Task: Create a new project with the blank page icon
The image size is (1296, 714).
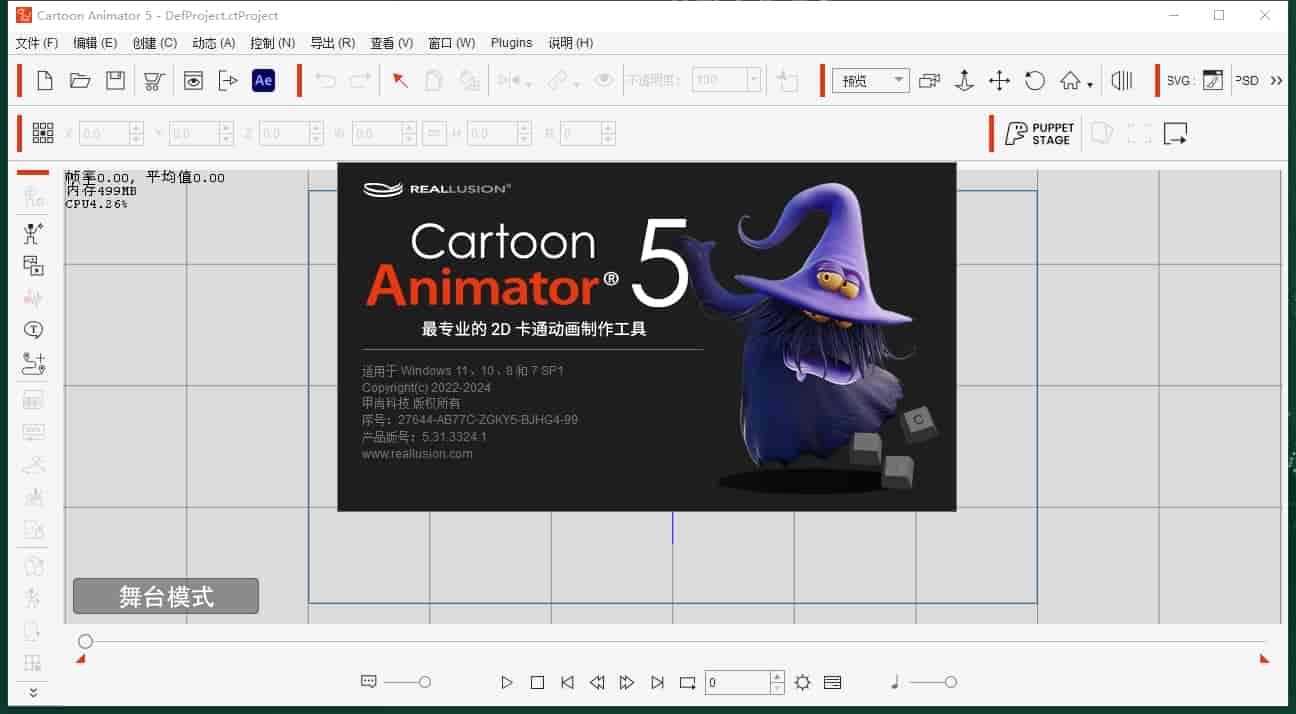Action: coord(45,81)
